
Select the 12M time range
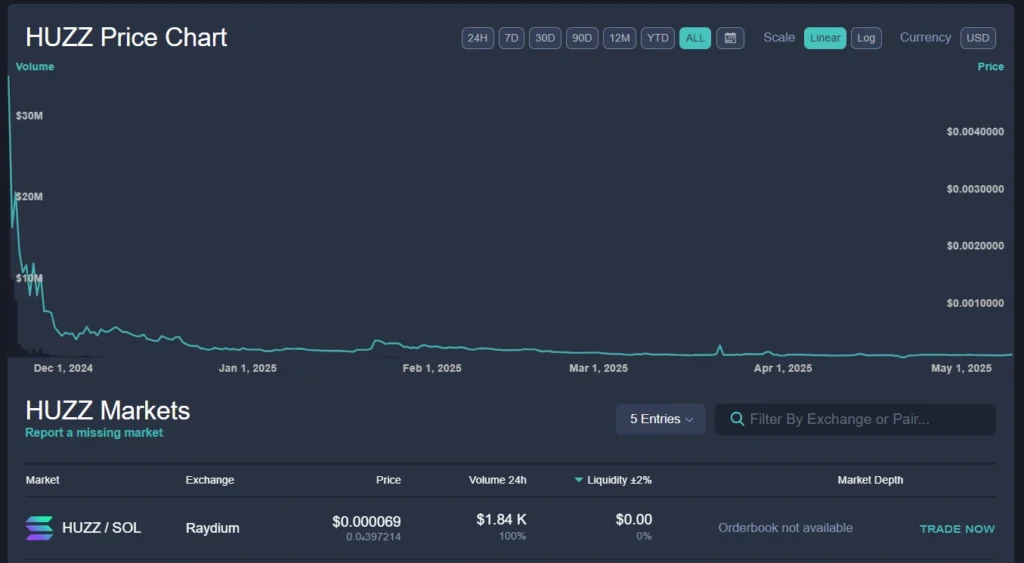(x=619, y=38)
